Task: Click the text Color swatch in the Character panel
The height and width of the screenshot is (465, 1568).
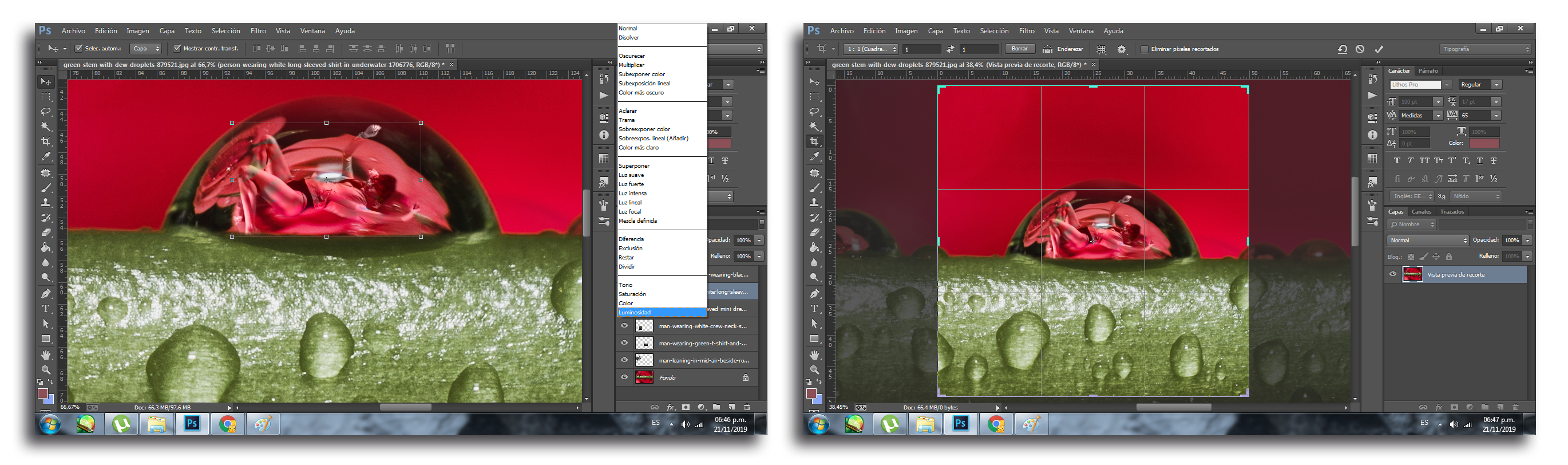Action: click(x=1484, y=143)
